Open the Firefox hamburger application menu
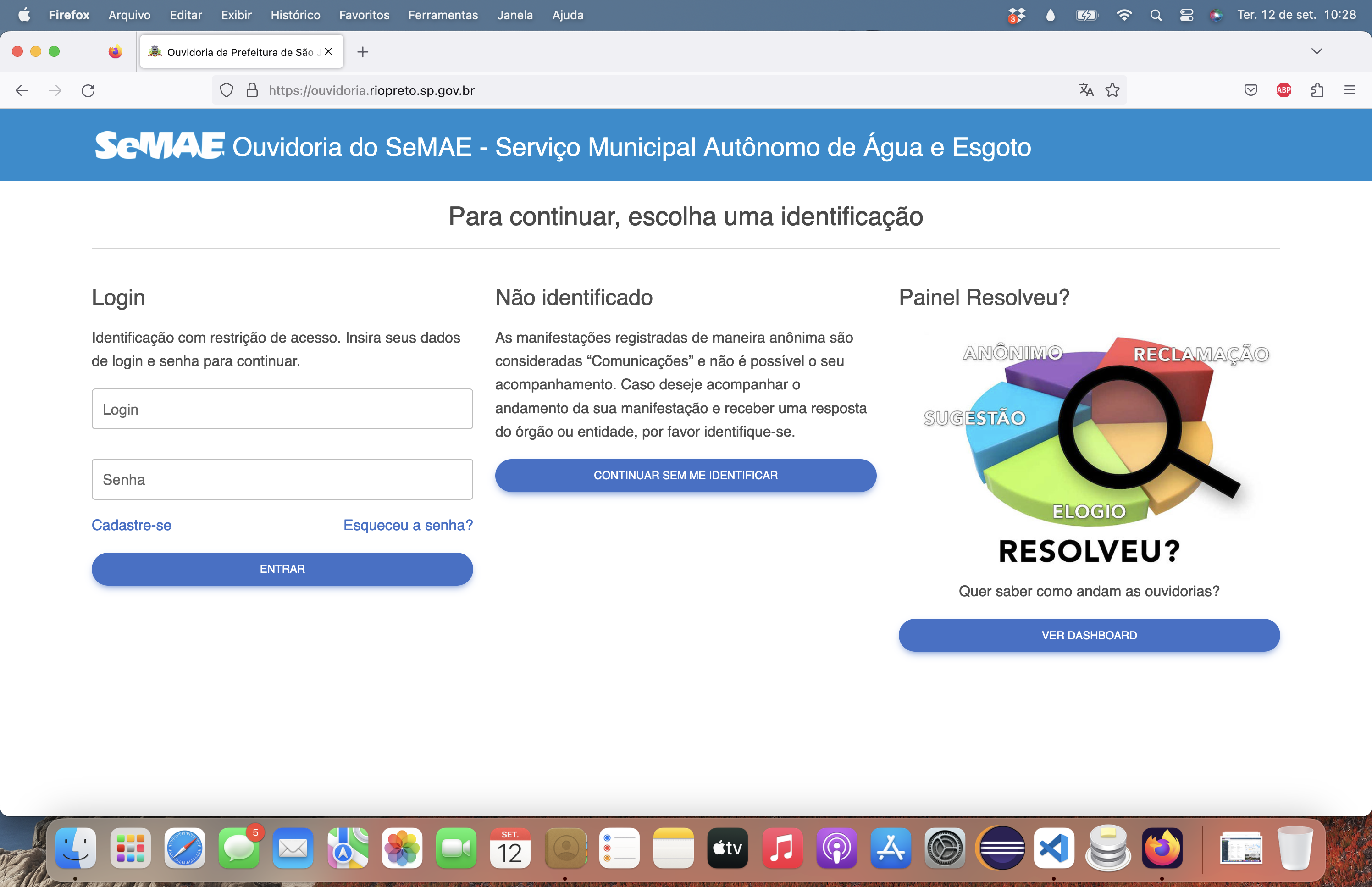This screenshot has width=1372, height=887. (x=1350, y=90)
